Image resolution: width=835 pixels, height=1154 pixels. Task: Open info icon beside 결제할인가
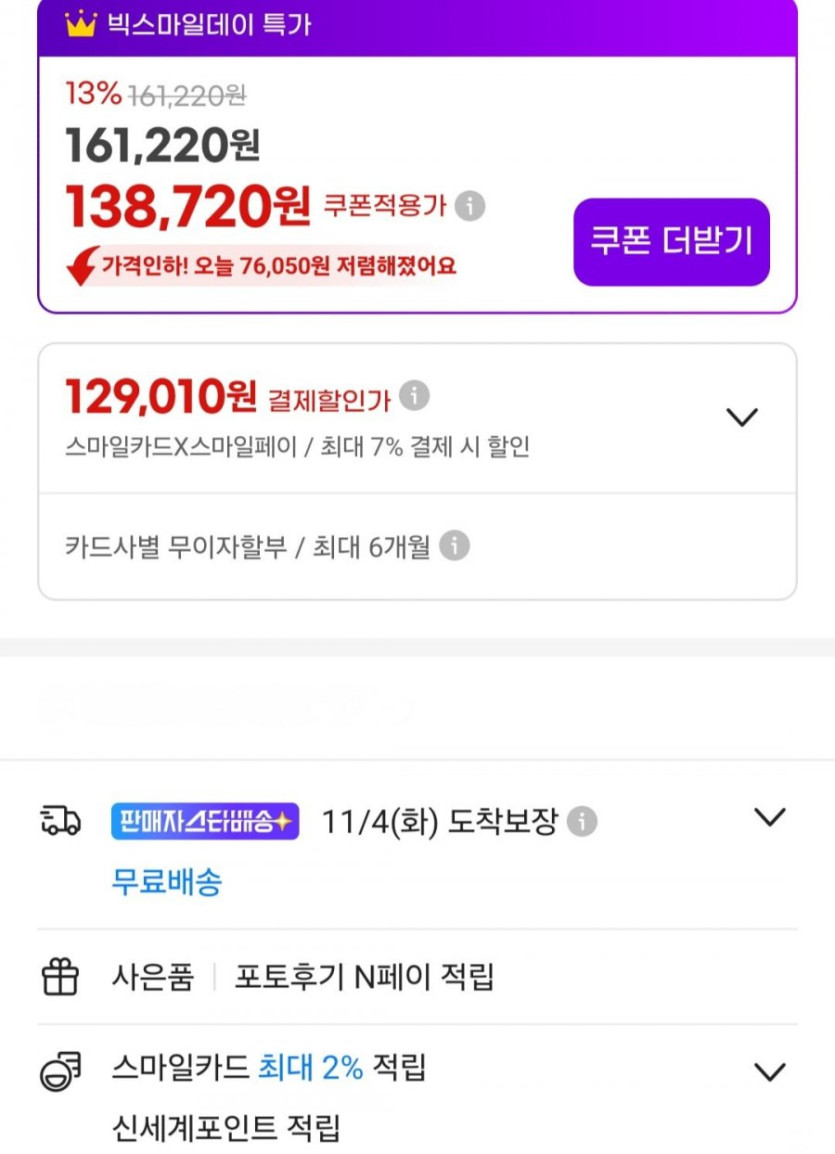click(x=414, y=397)
